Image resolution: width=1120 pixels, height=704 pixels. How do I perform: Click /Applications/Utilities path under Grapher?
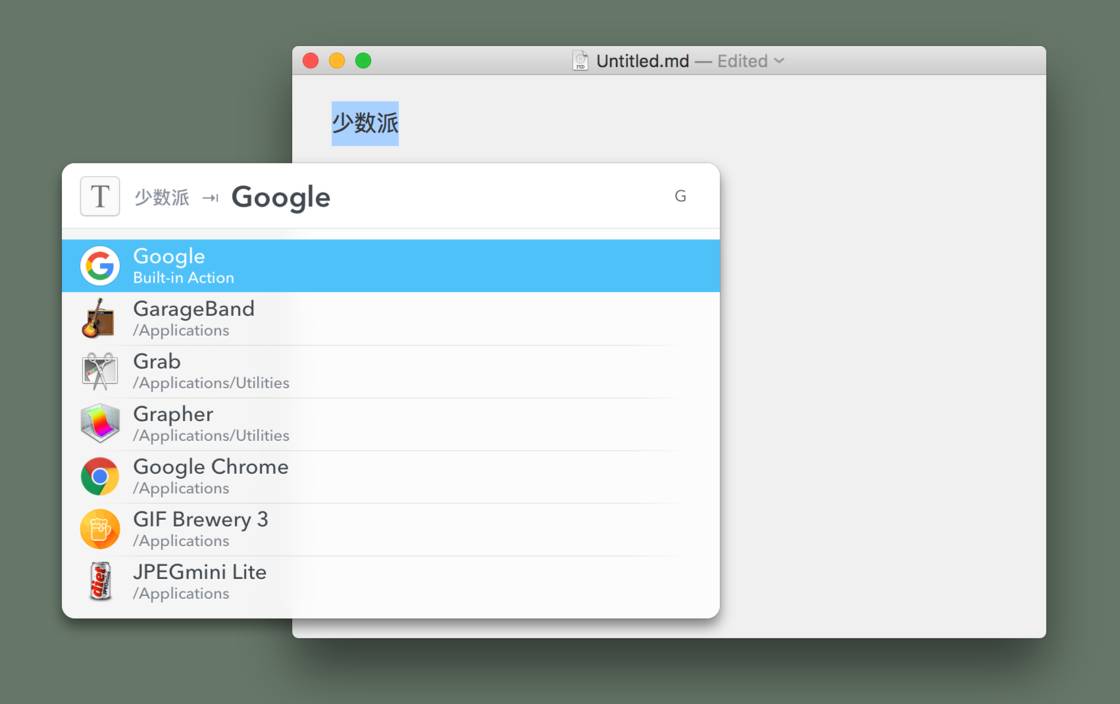211,436
